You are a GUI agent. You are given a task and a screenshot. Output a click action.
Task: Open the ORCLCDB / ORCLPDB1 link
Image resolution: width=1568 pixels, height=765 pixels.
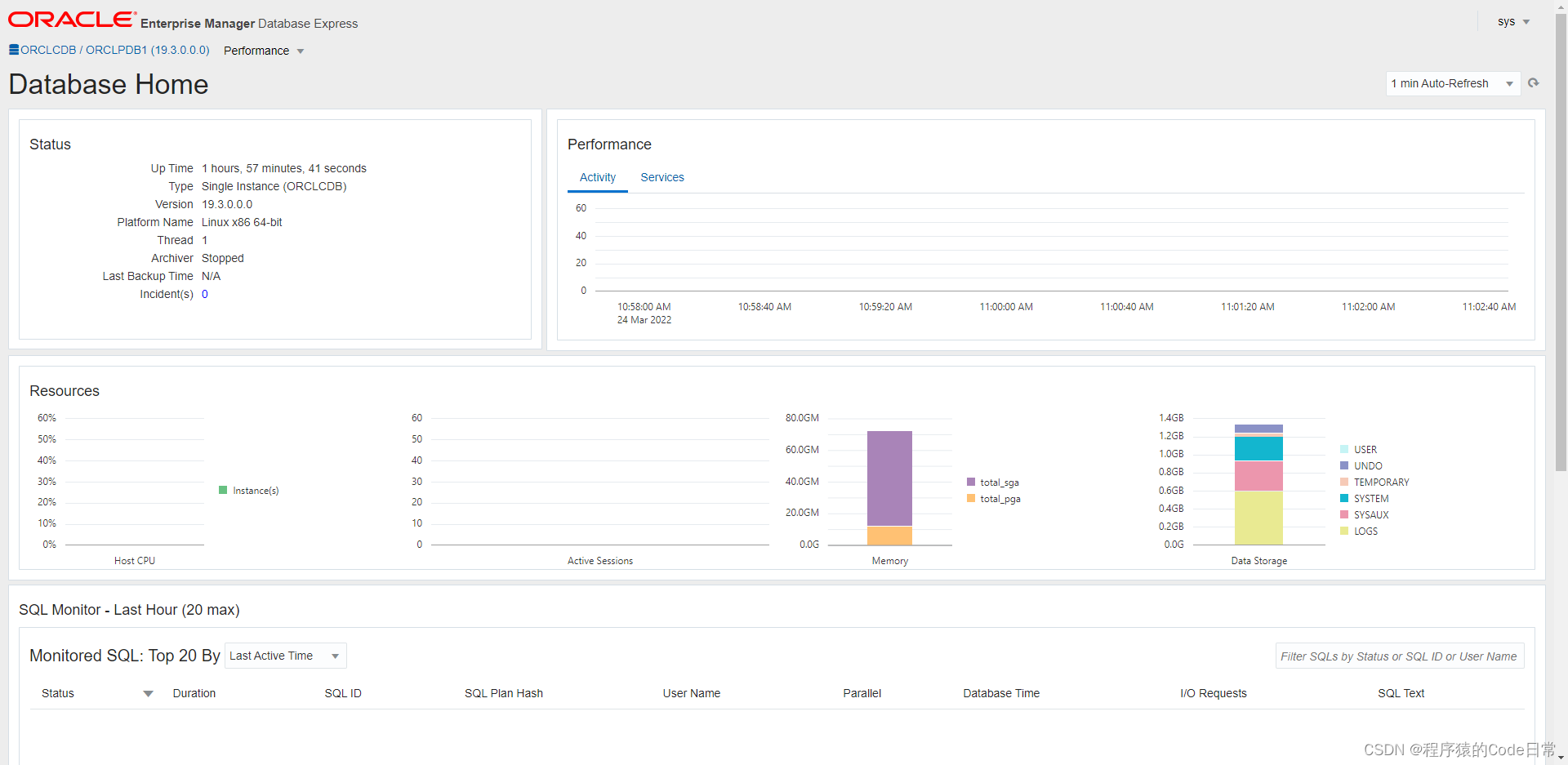pos(115,50)
